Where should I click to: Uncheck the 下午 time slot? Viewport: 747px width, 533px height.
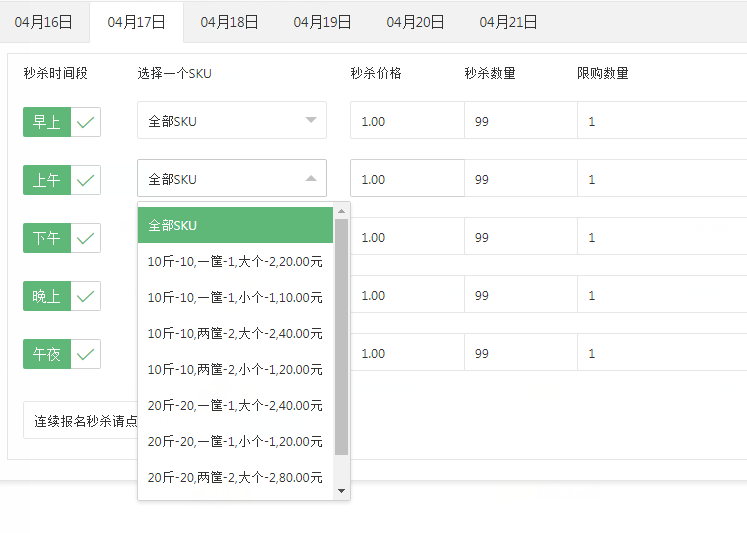(x=62, y=238)
